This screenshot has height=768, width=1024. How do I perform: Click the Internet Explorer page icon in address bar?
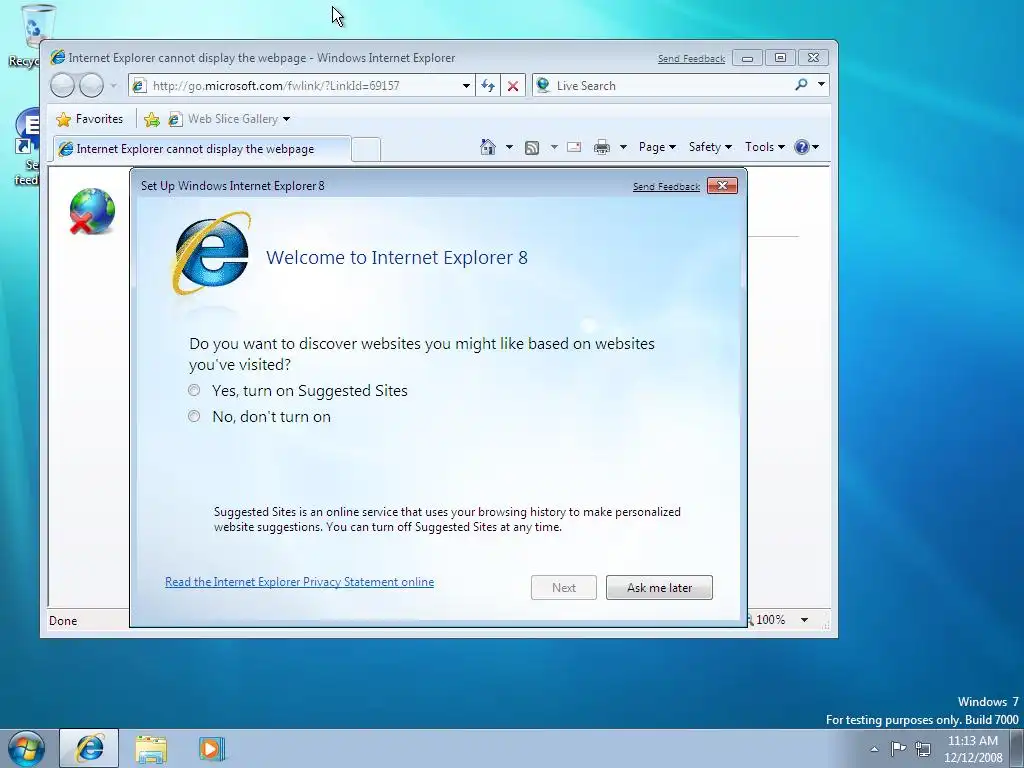[139, 86]
